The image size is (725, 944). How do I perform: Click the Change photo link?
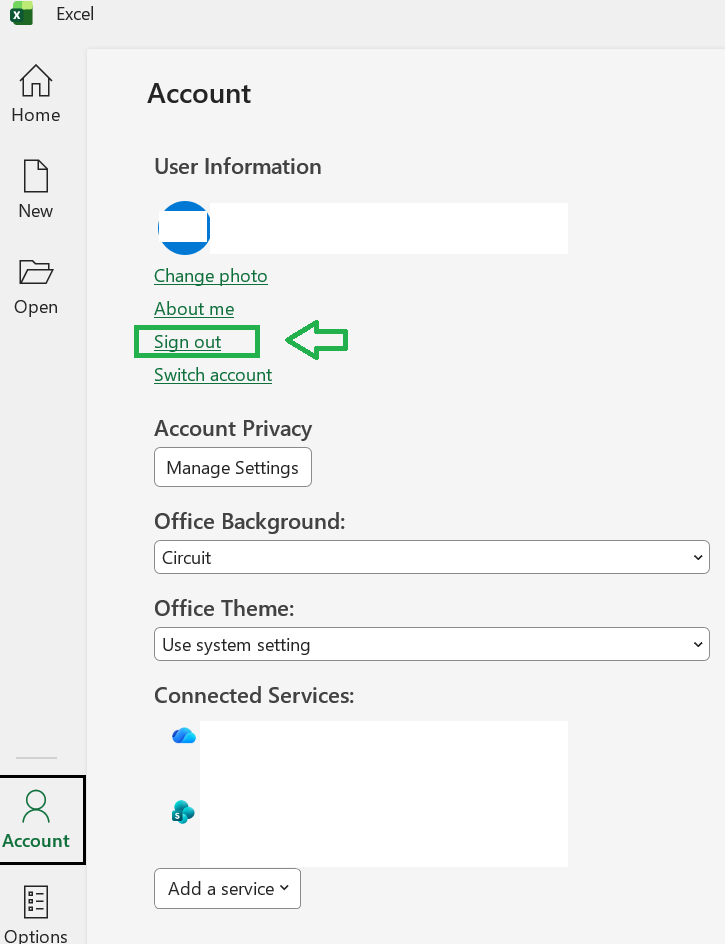[x=211, y=276]
